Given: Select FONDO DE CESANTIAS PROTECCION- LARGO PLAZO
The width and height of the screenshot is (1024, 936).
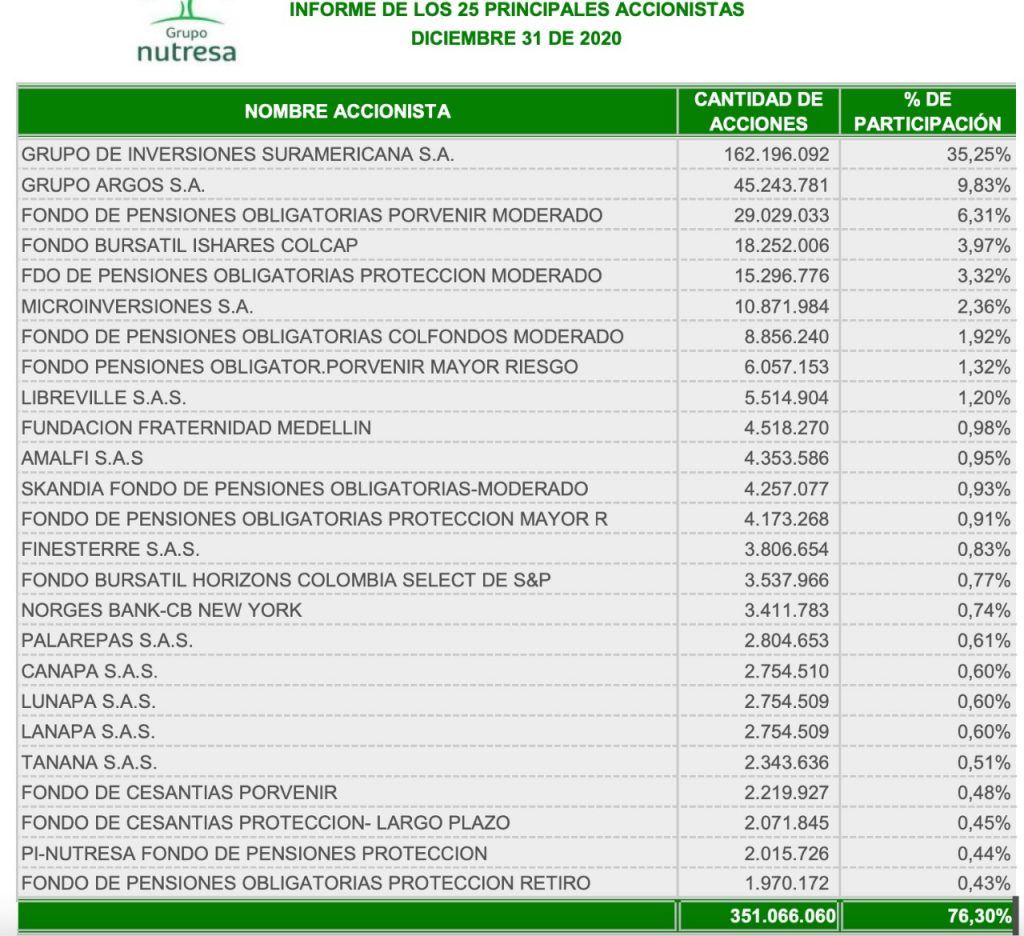Looking at the screenshot, I should (265, 823).
